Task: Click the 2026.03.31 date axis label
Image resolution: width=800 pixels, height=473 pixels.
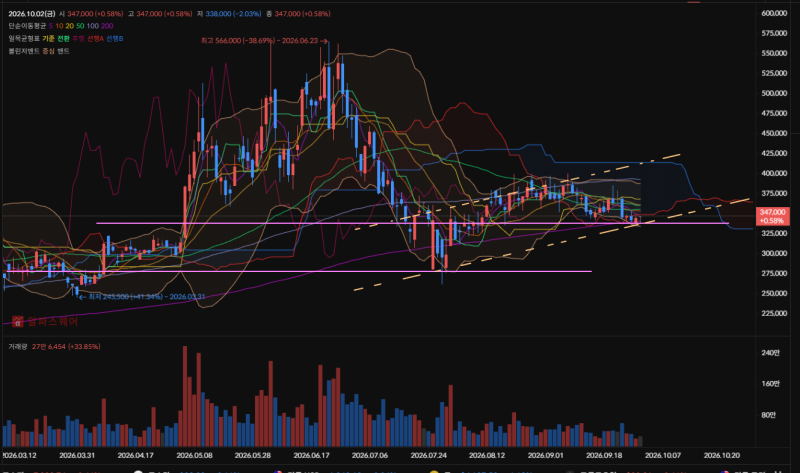Action: click(77, 455)
